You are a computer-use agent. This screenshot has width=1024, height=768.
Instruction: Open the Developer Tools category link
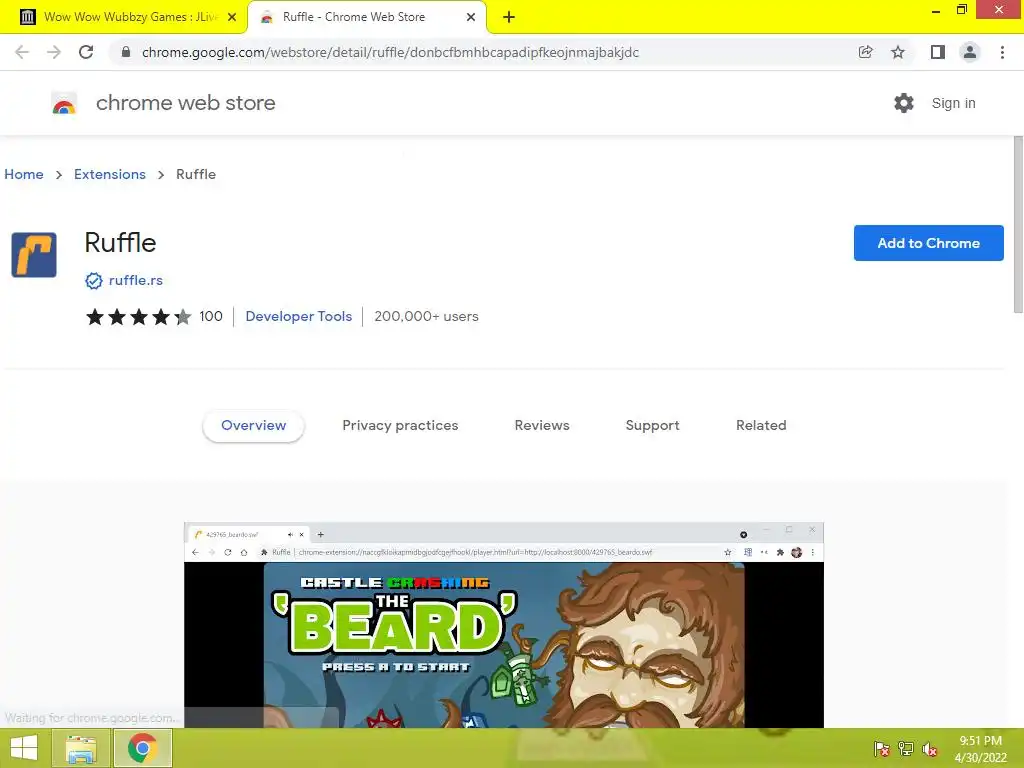click(298, 317)
